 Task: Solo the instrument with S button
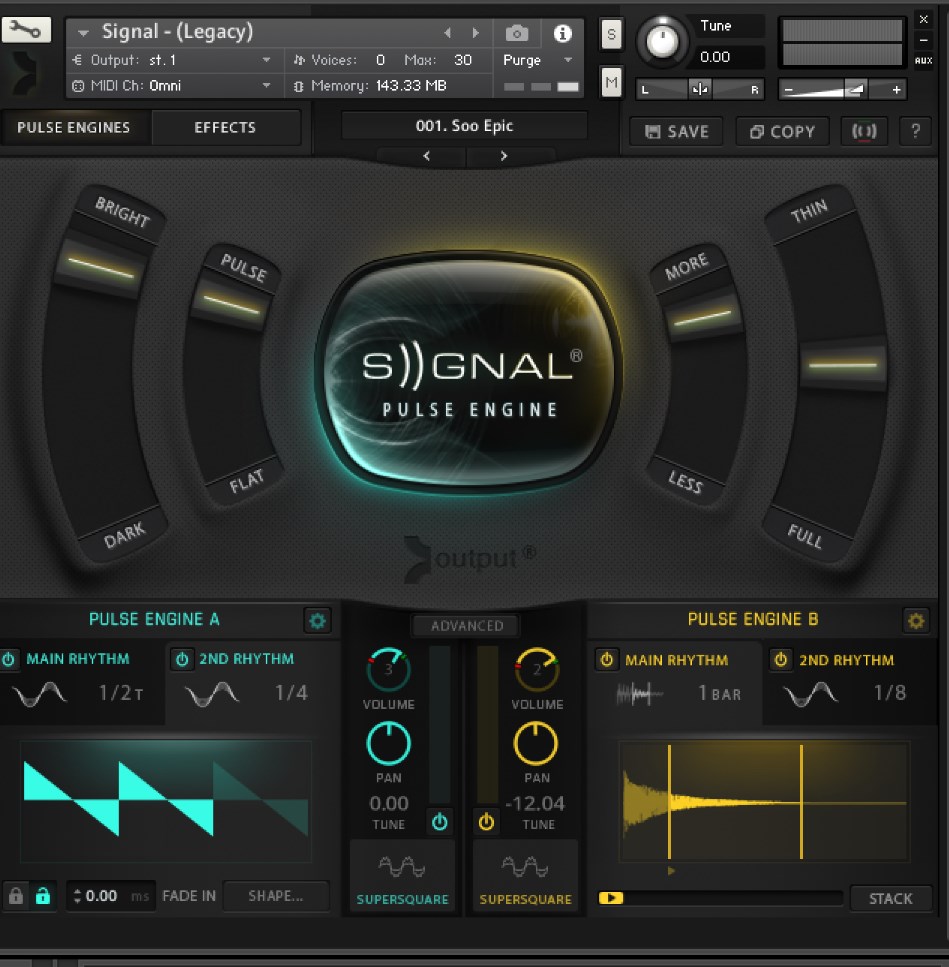coord(611,34)
